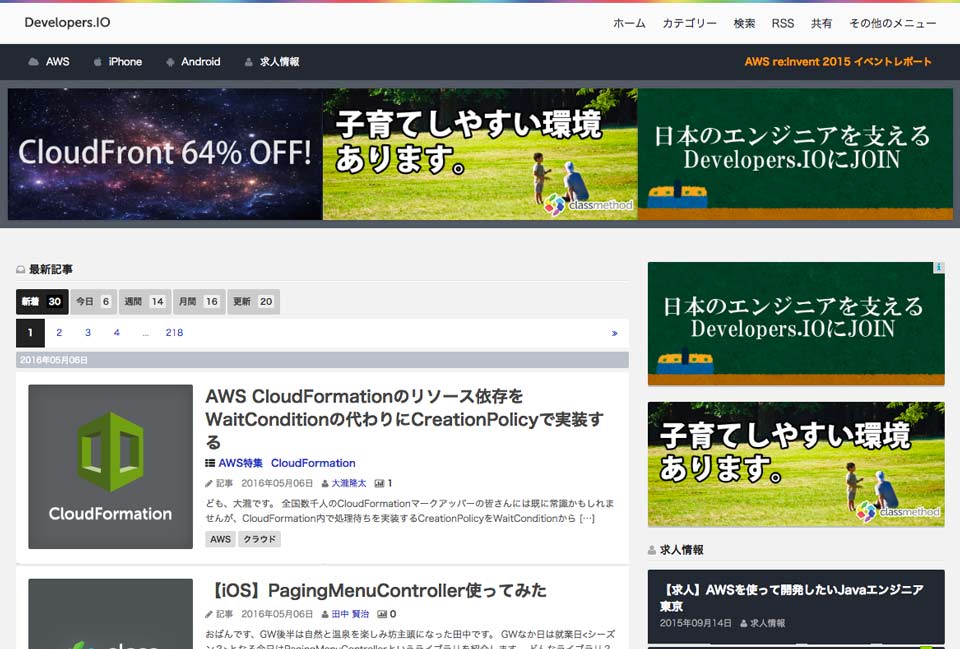Image resolution: width=960 pixels, height=649 pixels.
Task: Click the pagination ellipsis
Action: coord(145,333)
